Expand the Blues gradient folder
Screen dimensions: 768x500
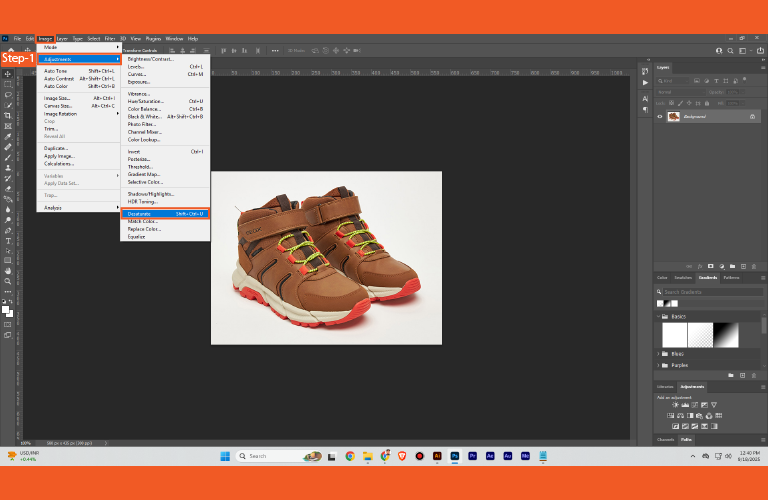pos(660,353)
